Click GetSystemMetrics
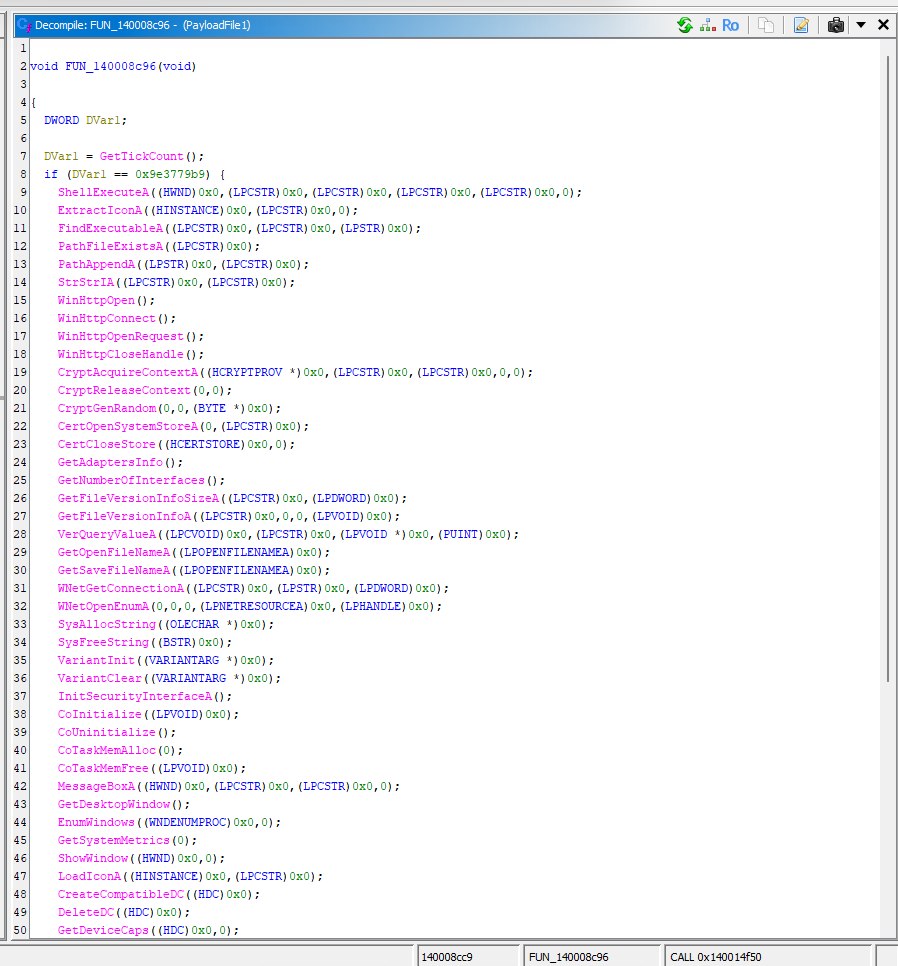This screenshot has height=966, width=898. pyautogui.click(x=113, y=840)
